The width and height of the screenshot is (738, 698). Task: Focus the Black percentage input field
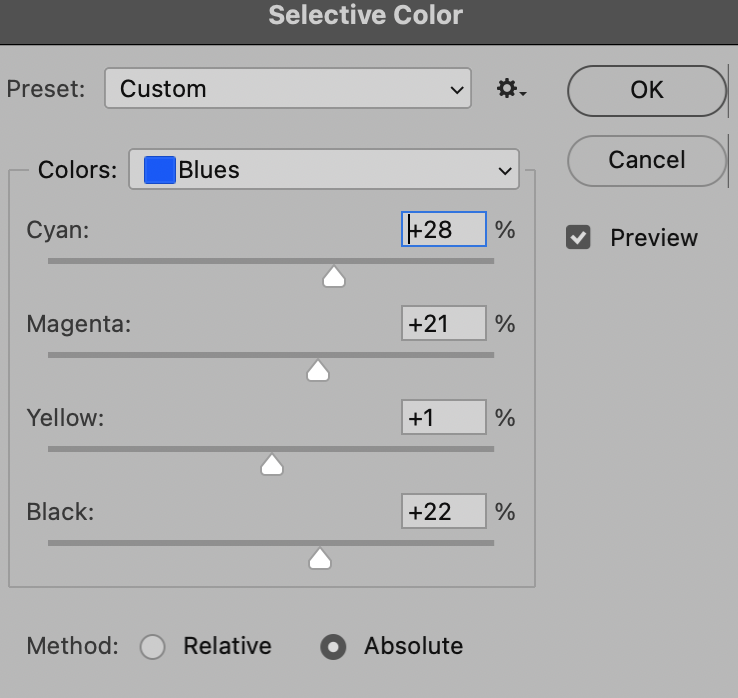click(x=444, y=511)
